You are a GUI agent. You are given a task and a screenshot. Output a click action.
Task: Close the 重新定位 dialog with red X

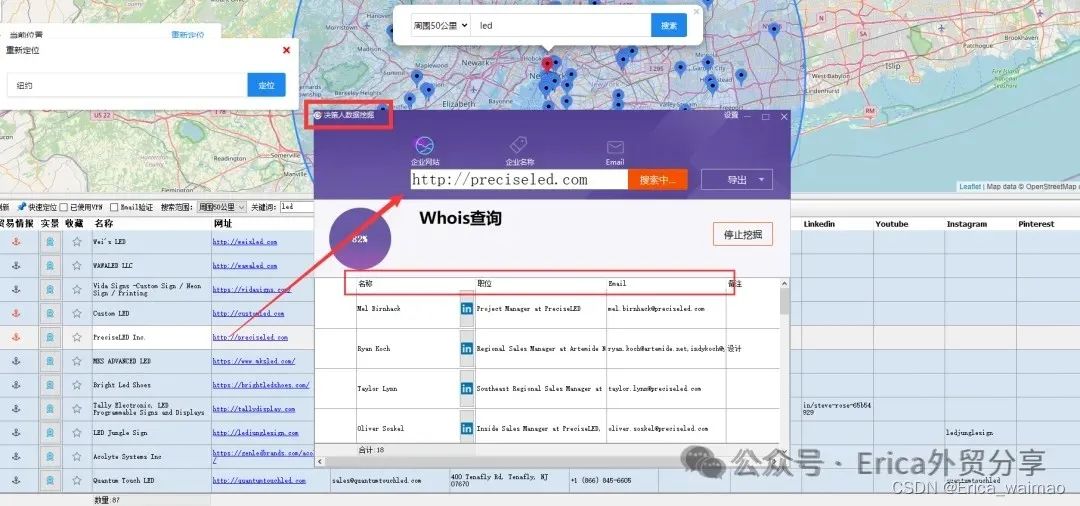point(287,50)
